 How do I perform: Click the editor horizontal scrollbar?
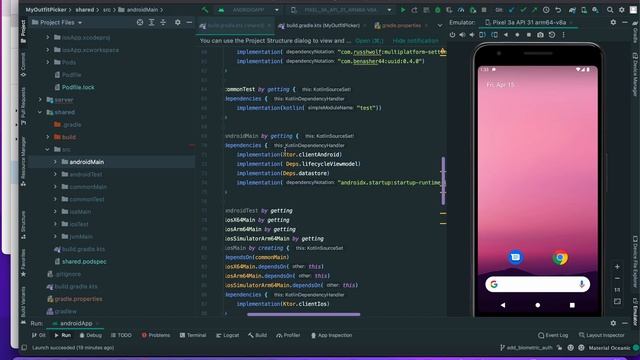304,314
